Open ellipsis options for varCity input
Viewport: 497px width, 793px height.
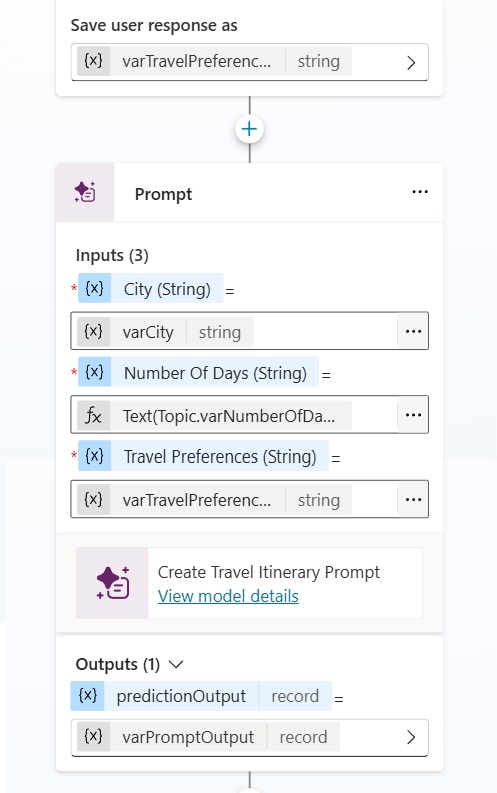click(413, 331)
